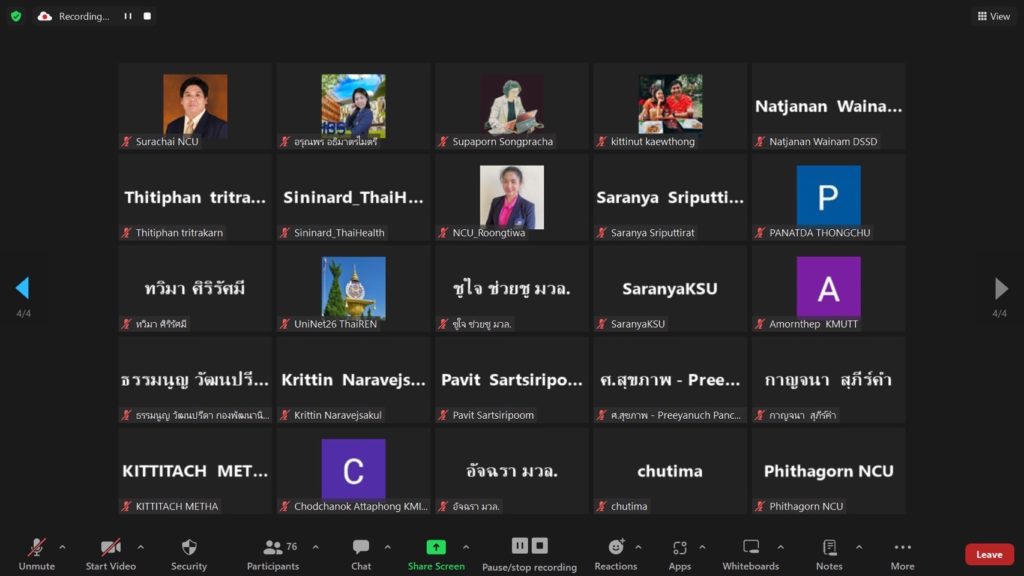The width and height of the screenshot is (1024, 576).
Task: Open the Chat panel
Action: tap(361, 548)
